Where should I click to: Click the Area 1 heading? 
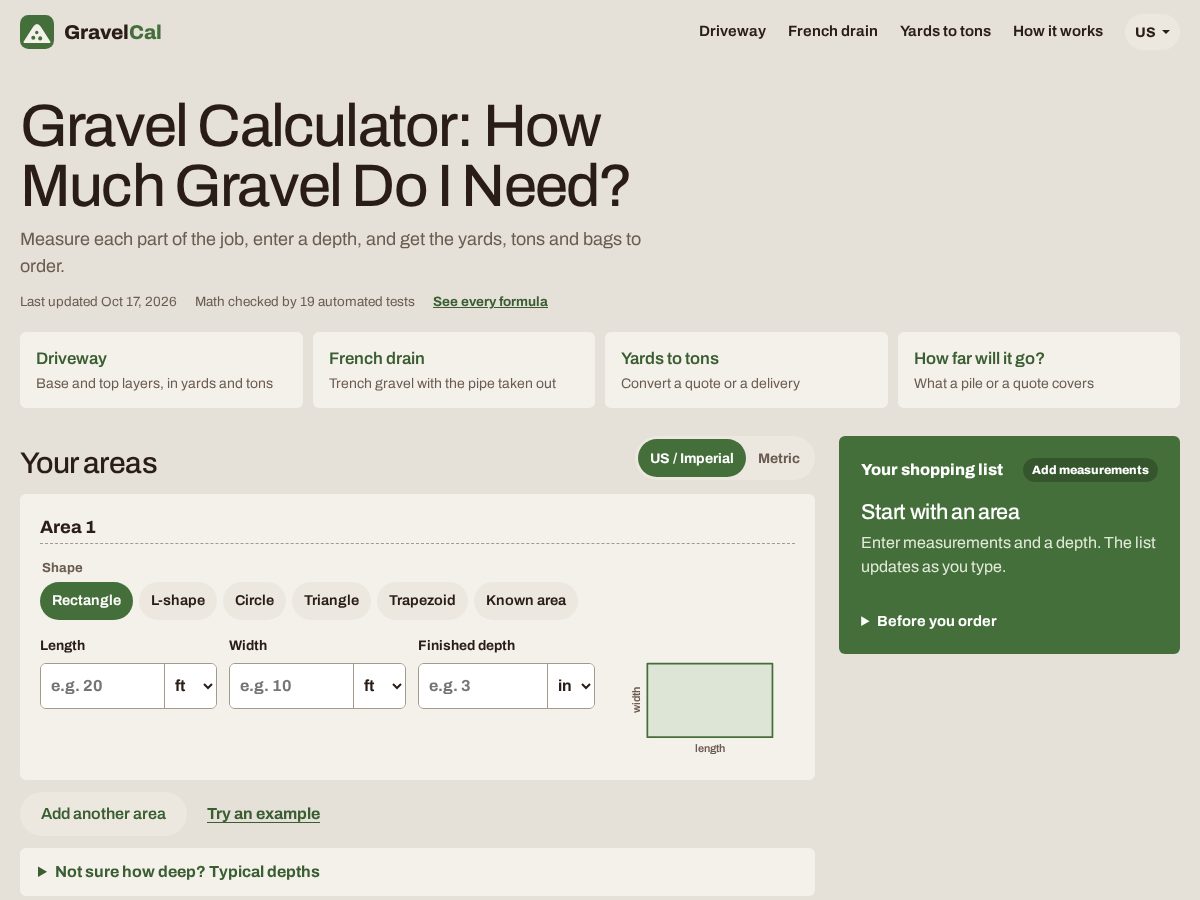coord(68,527)
